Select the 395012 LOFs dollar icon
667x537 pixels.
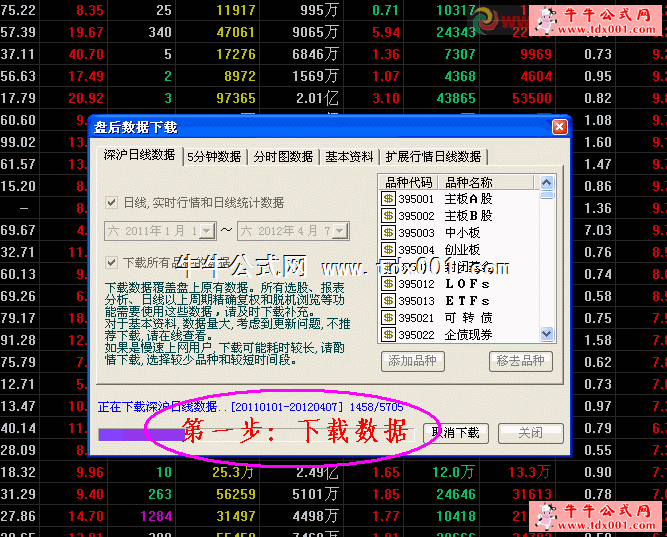pyautogui.click(x=388, y=284)
